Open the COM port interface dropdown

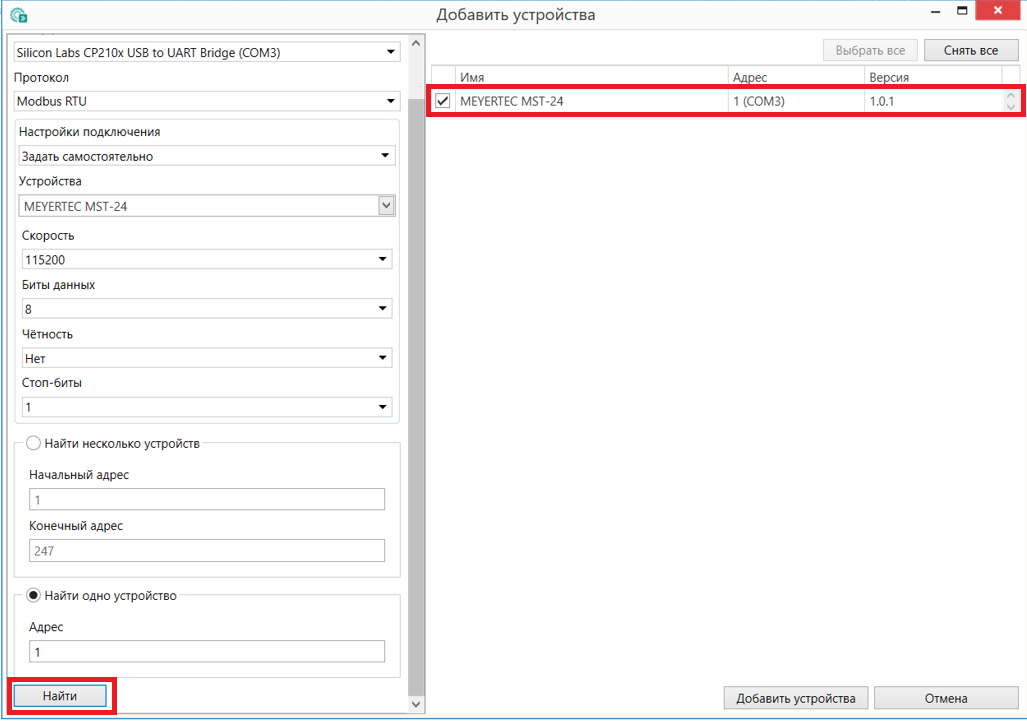point(206,52)
